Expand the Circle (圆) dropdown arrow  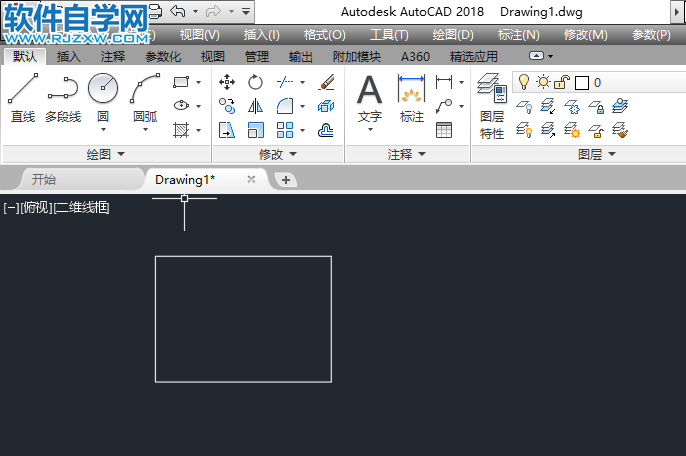(103, 130)
